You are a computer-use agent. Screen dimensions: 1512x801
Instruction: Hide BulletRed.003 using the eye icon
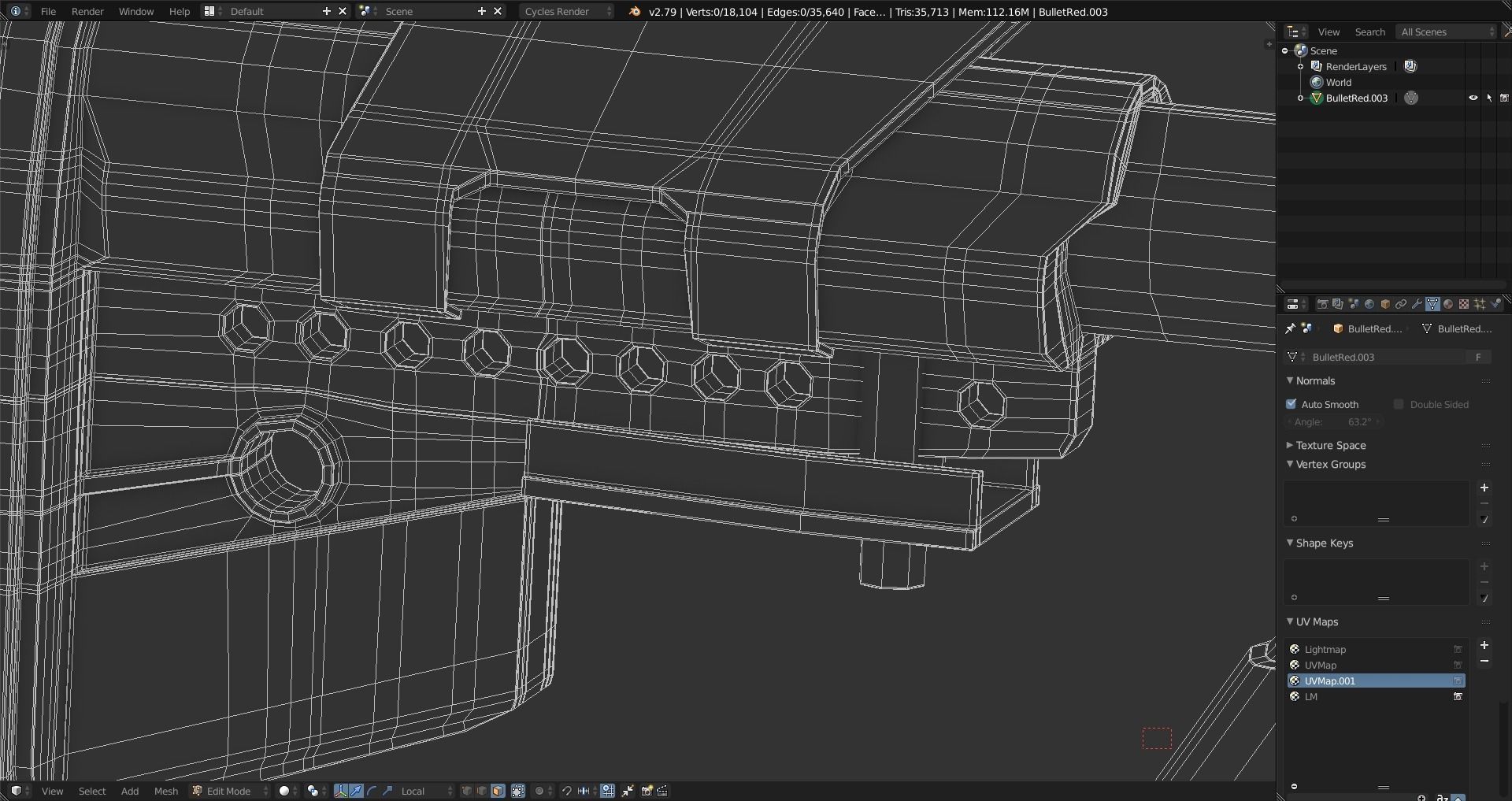1473,98
